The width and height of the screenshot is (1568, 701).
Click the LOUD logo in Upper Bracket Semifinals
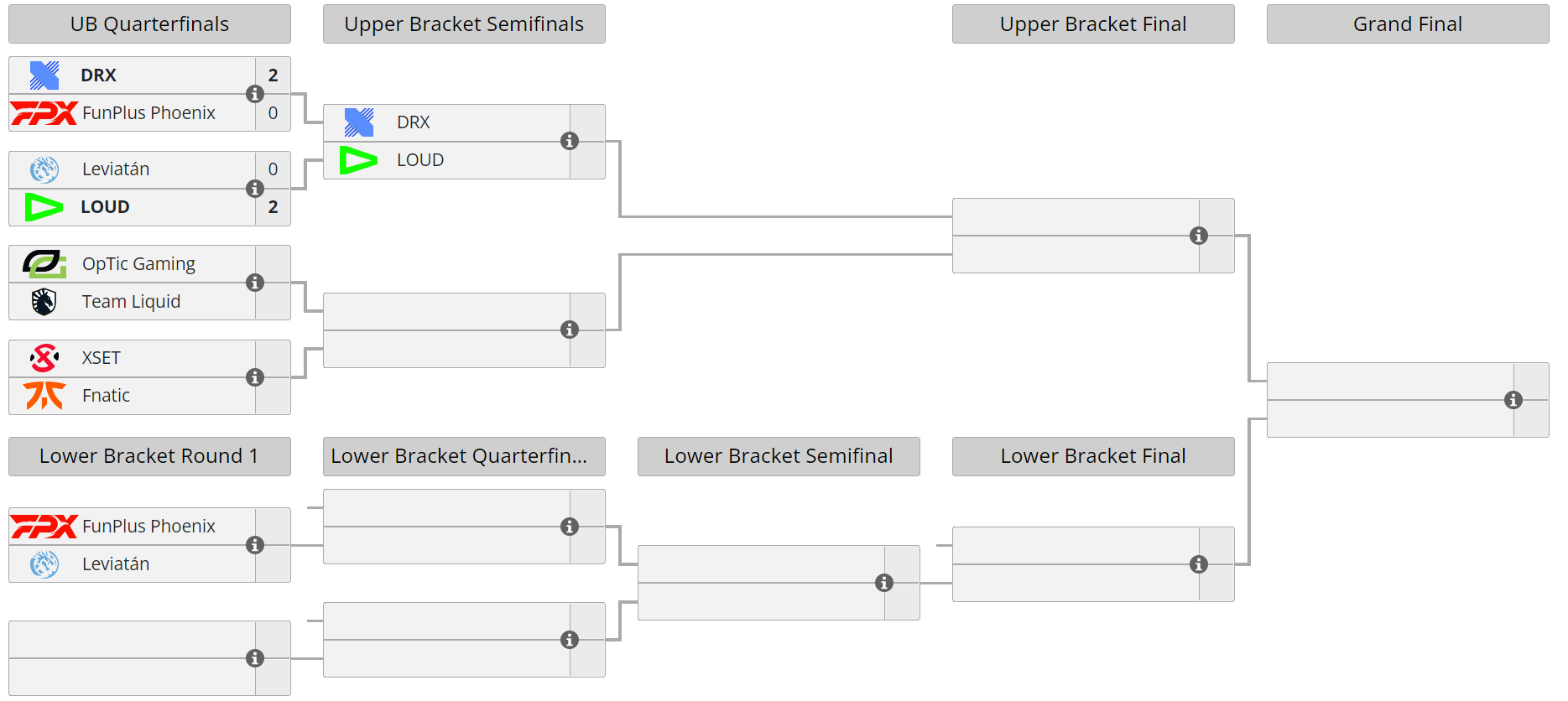(358, 159)
